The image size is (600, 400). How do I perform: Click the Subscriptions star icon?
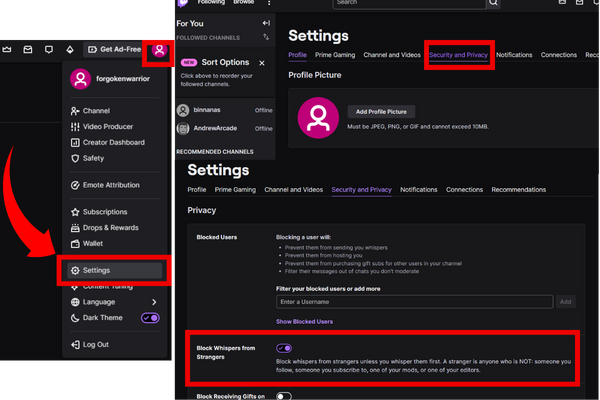click(75, 212)
